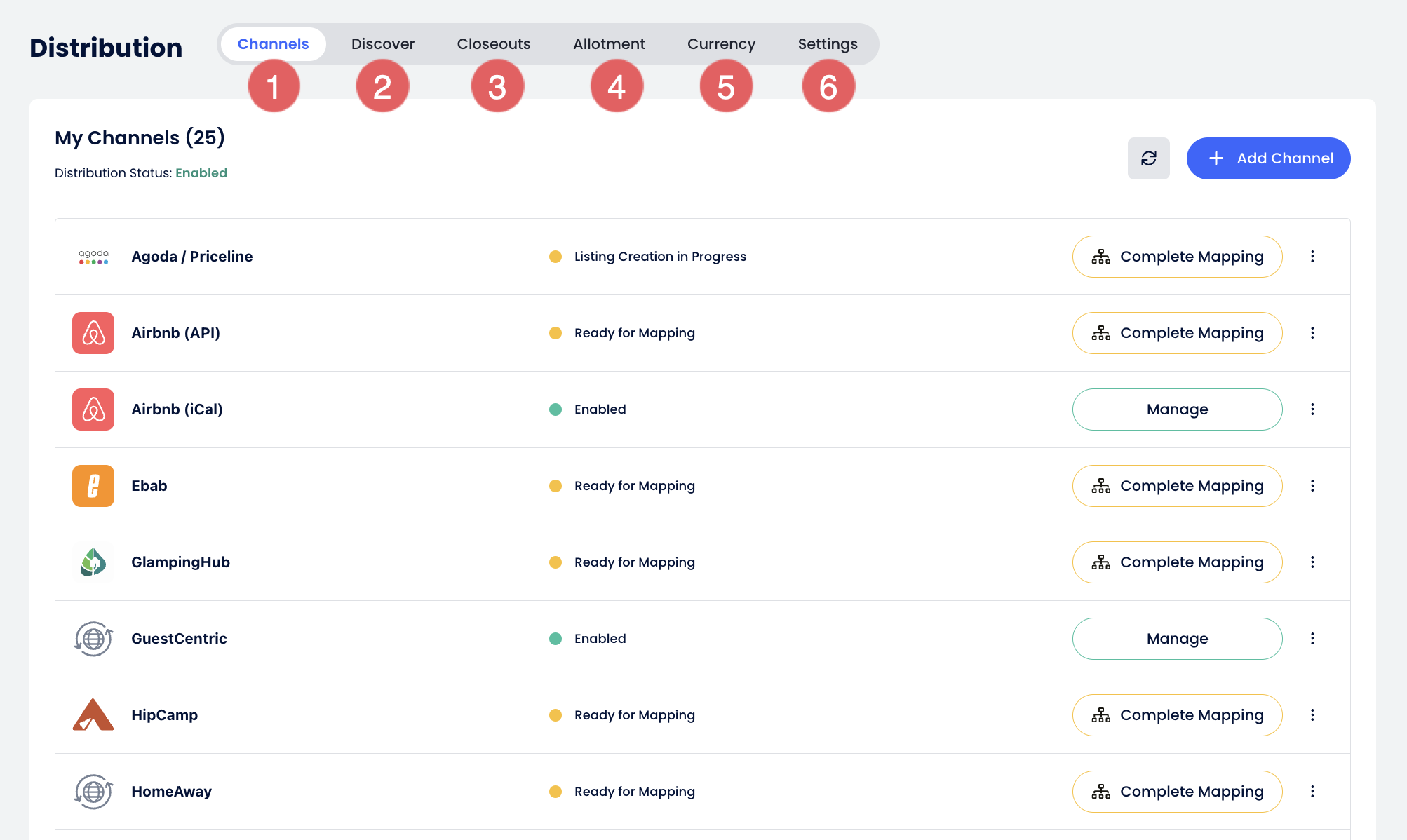Viewport: 1407px width, 840px height.
Task: Click the HipCamp tent logo
Action: pos(93,715)
